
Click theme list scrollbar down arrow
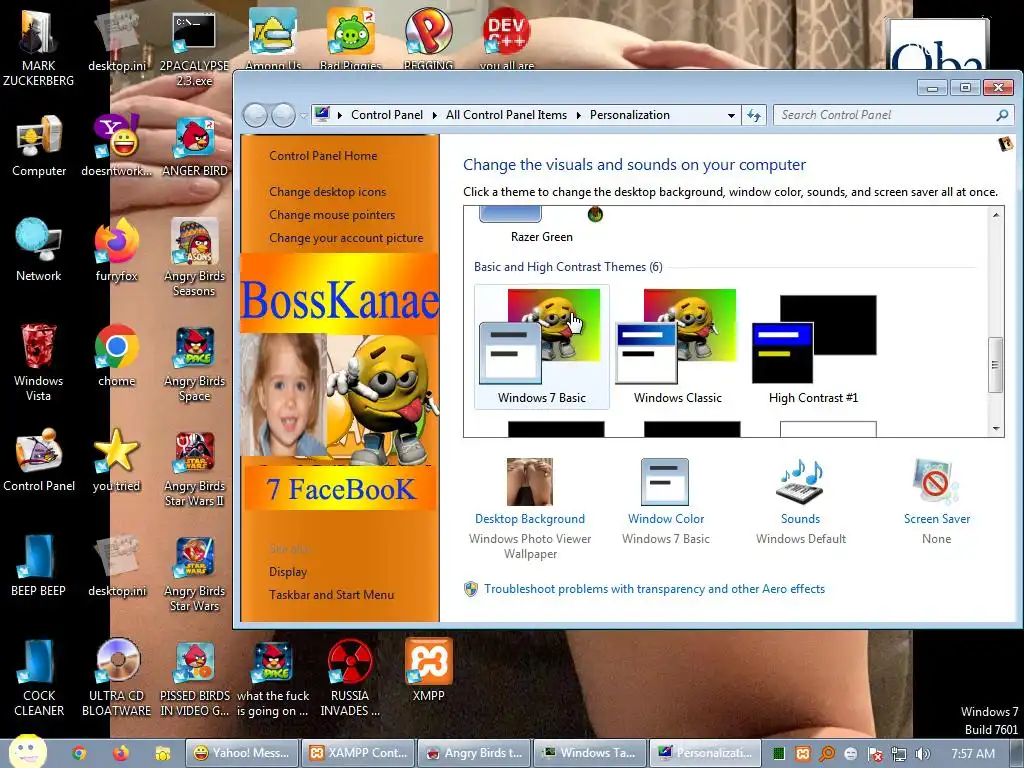(996, 429)
